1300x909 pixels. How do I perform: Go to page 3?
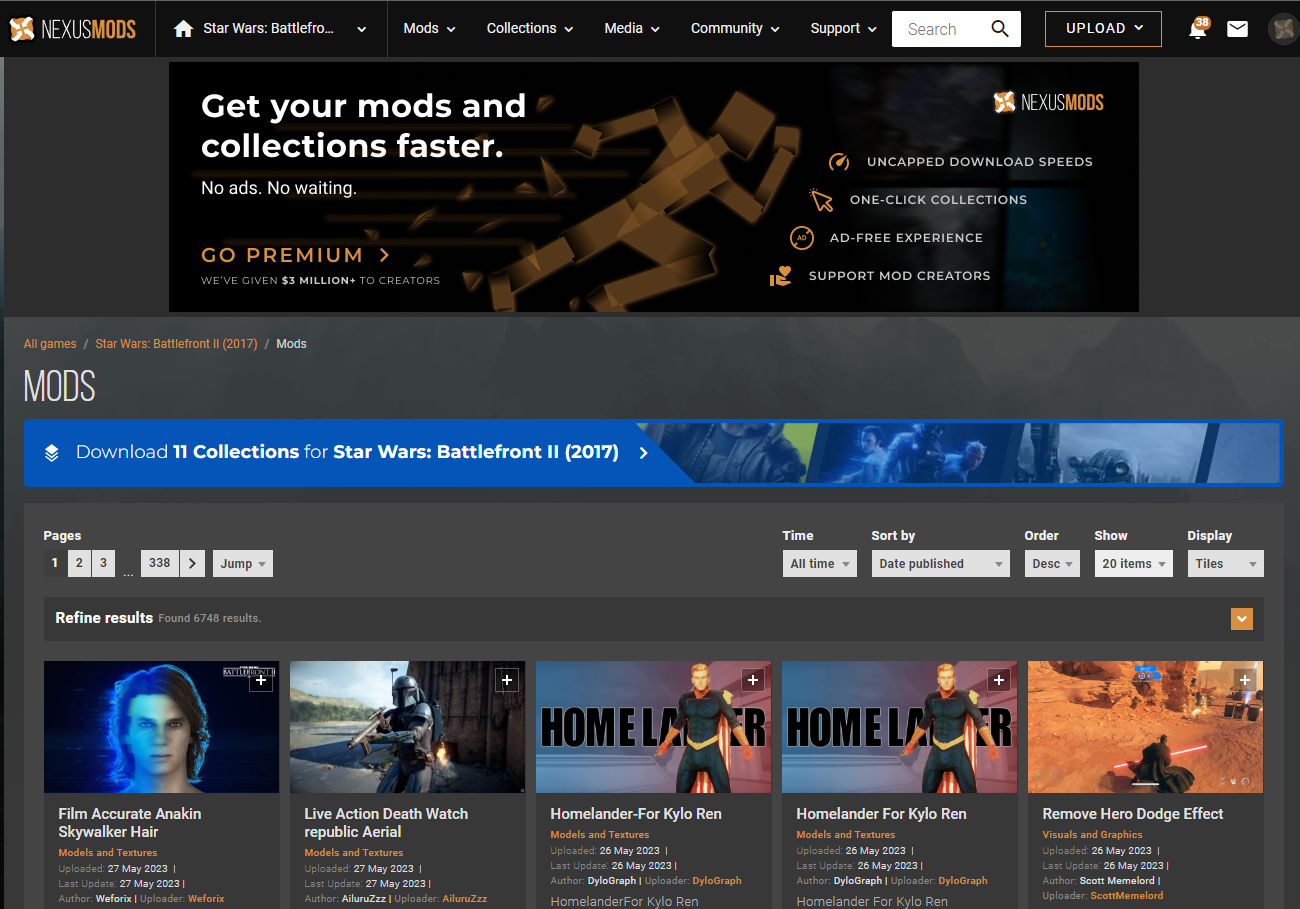click(103, 563)
